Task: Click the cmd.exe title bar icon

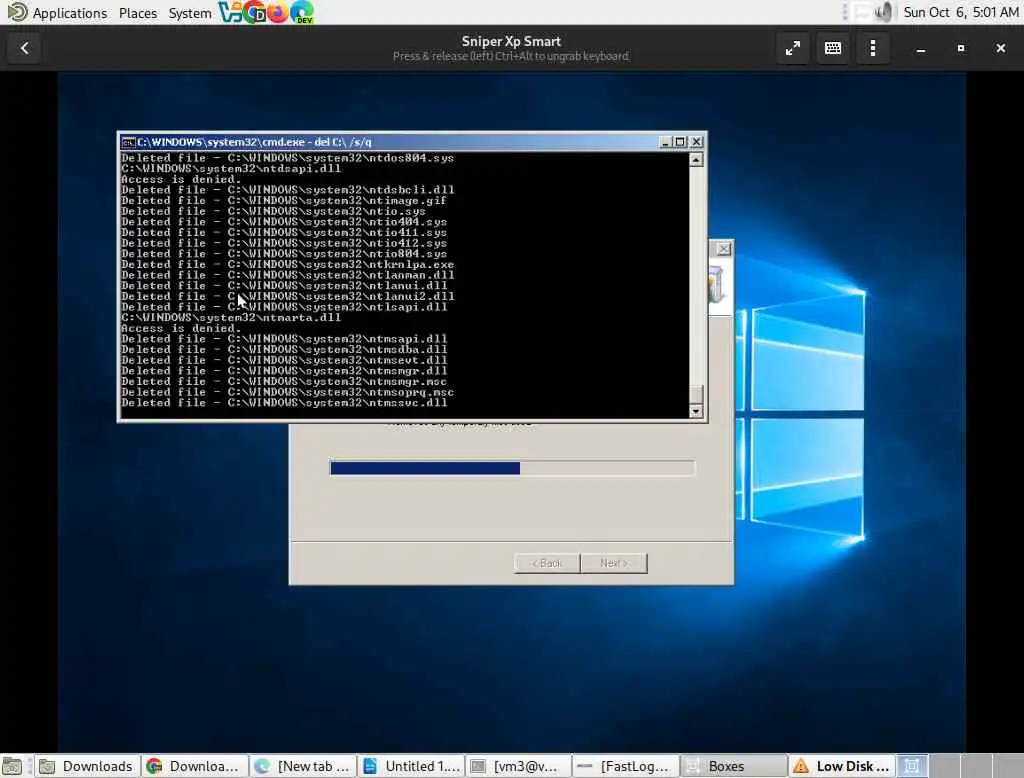Action: click(128, 142)
